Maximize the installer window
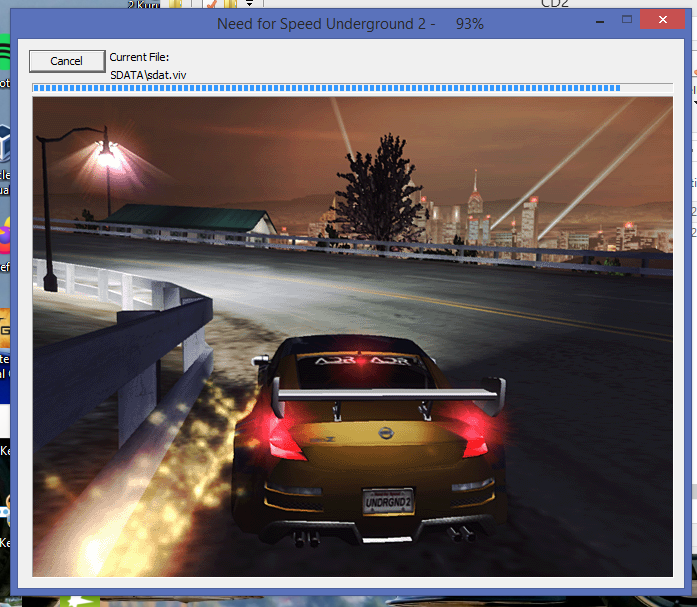Screen dimensions: 697x607 click(x=627, y=20)
